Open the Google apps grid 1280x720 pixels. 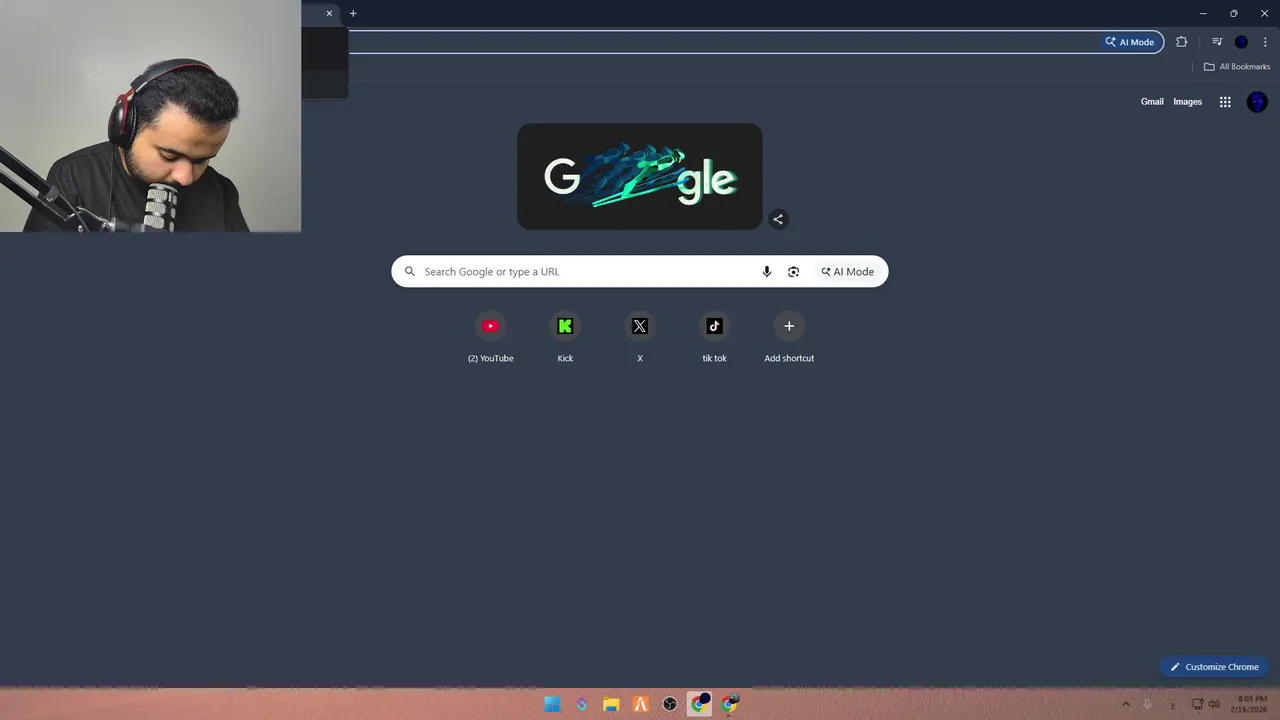coord(1225,102)
